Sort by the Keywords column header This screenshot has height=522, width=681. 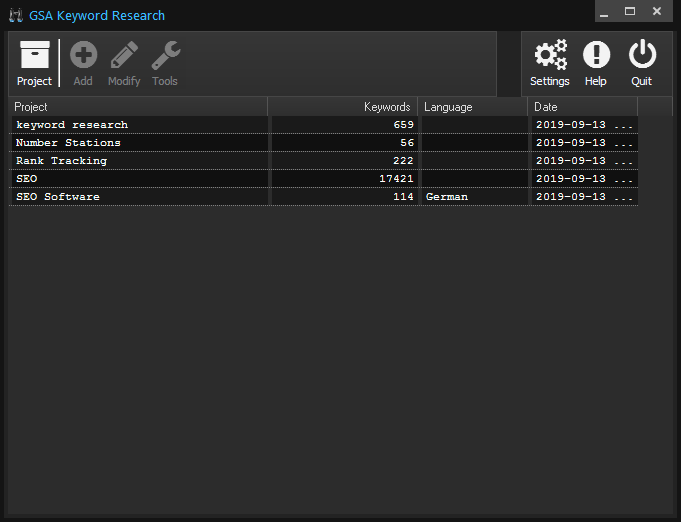[343, 107]
